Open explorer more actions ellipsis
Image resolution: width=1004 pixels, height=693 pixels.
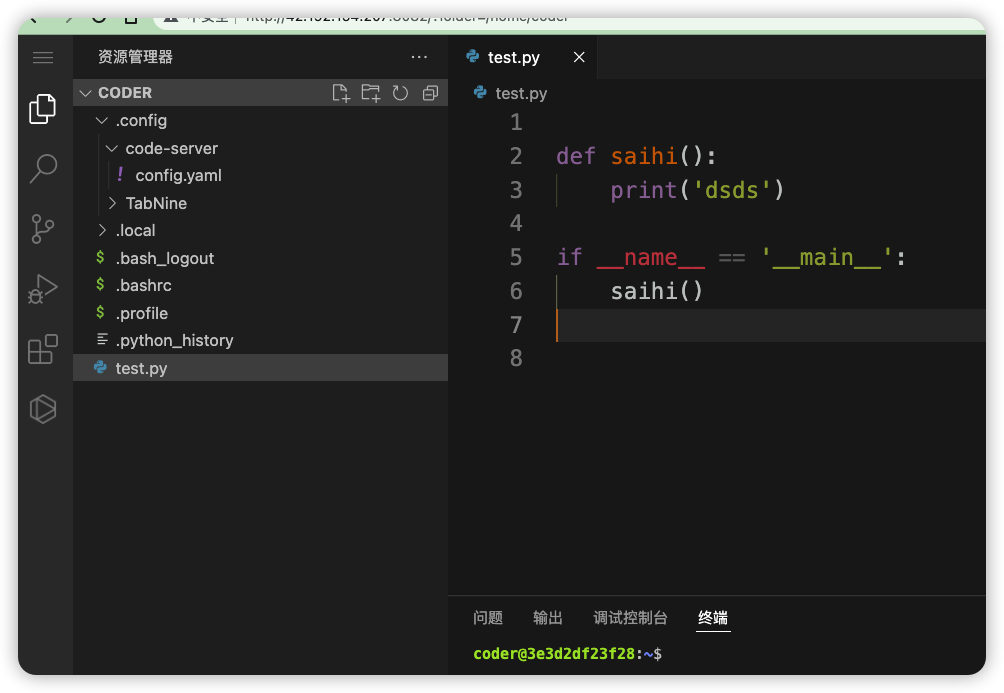click(x=419, y=58)
